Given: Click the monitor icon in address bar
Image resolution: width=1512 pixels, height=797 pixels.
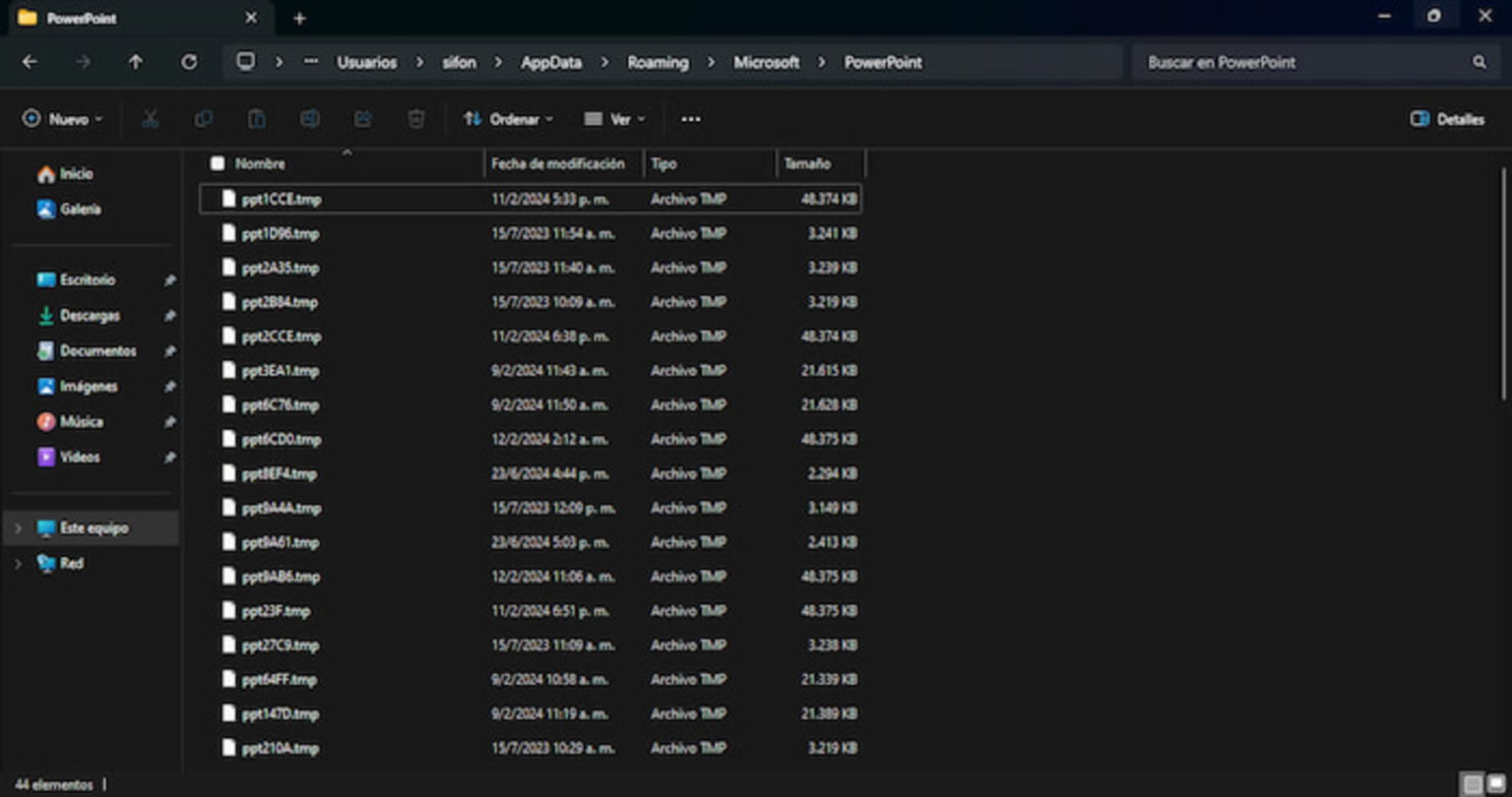Looking at the screenshot, I should coord(245,62).
